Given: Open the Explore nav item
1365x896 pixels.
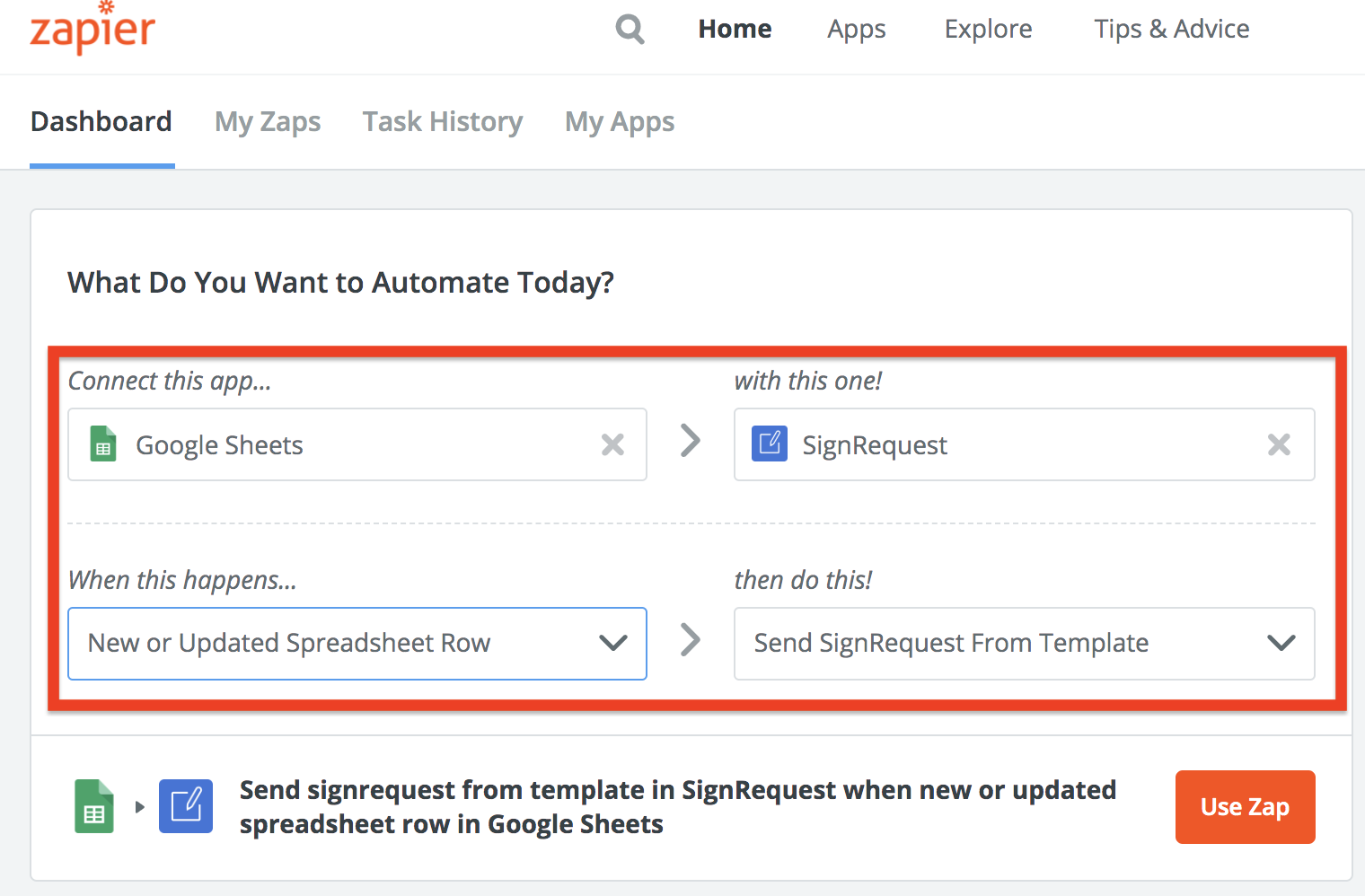Looking at the screenshot, I should point(988,30).
